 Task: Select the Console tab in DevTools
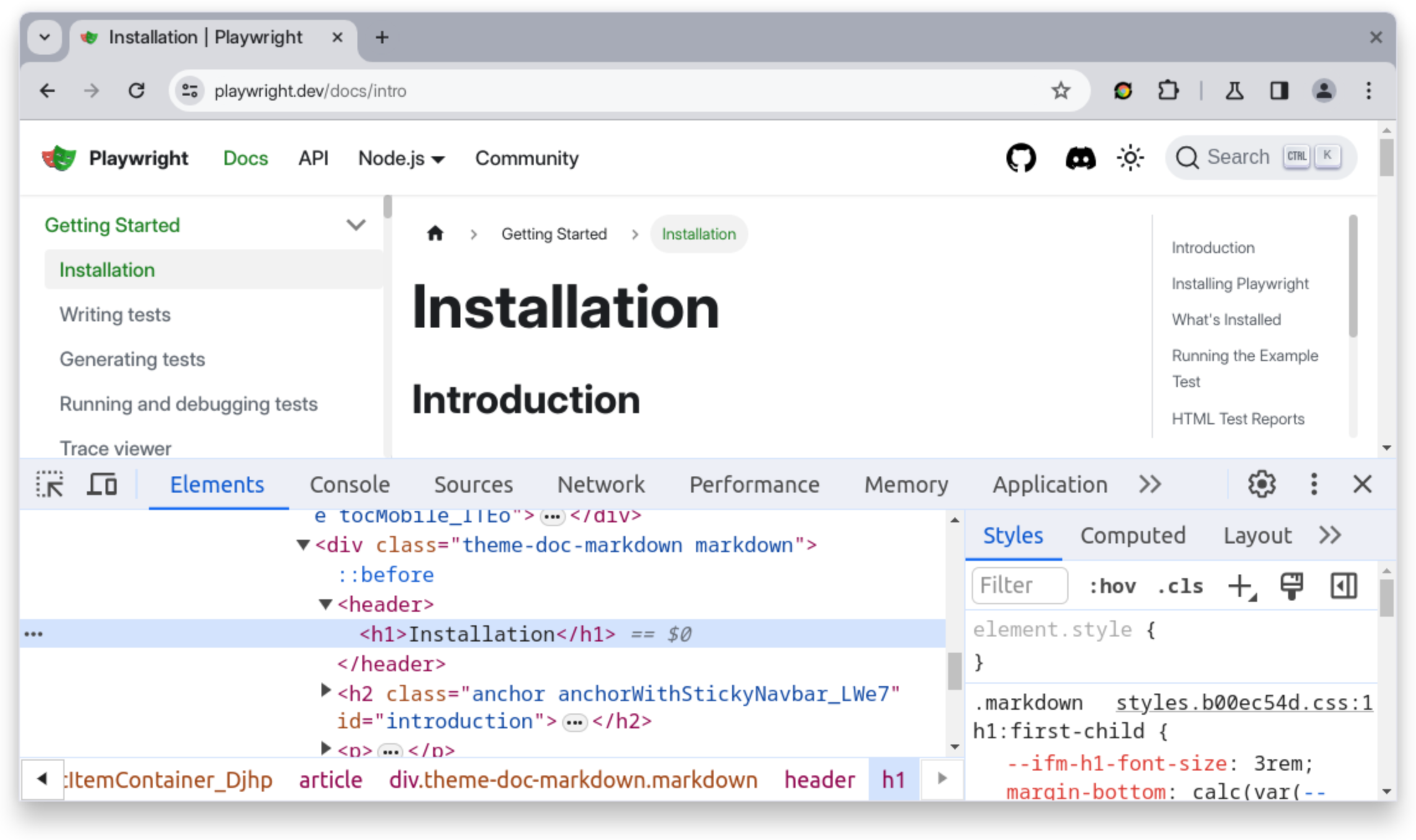click(x=348, y=485)
